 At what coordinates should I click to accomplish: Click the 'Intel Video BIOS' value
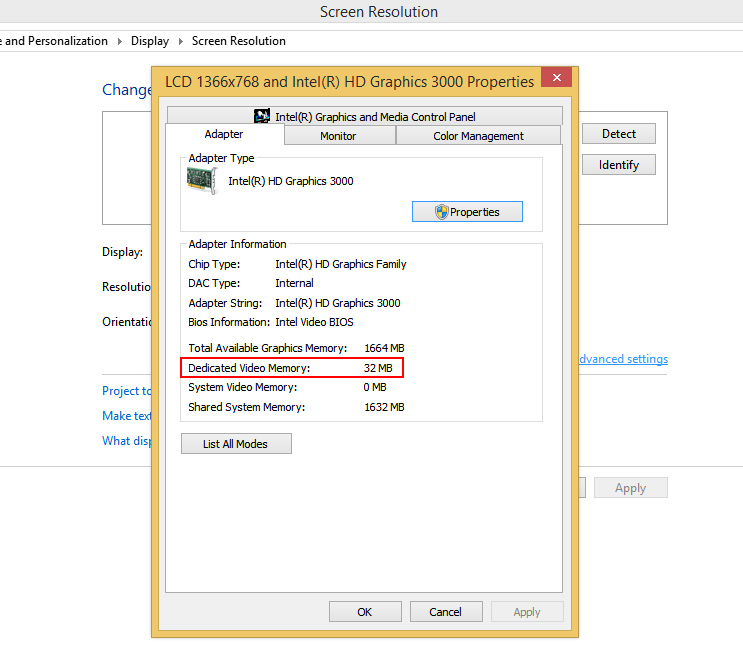point(315,322)
